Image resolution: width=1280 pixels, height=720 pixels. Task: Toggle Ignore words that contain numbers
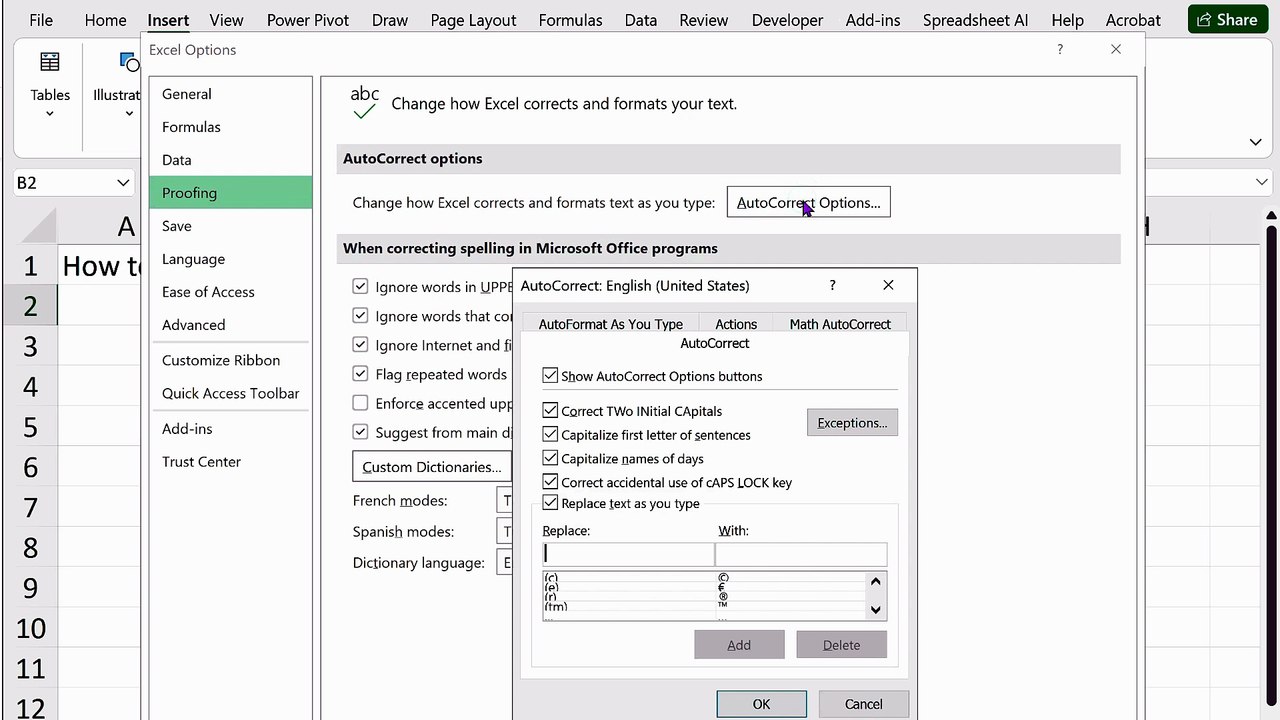(360, 316)
